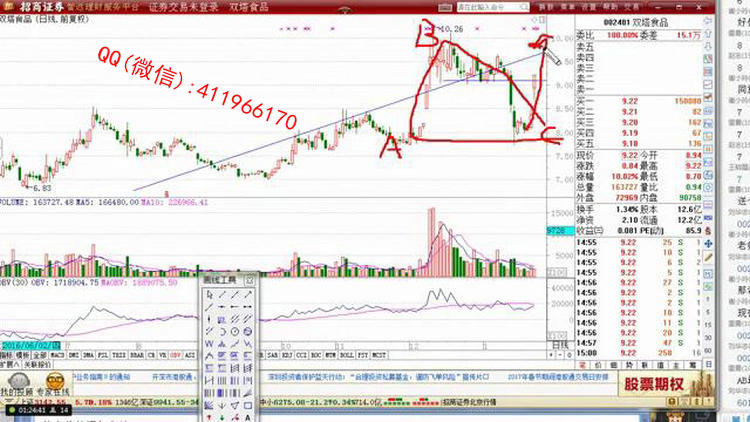The height and width of the screenshot is (422, 750).
Task: Click the 买一 9.22 bid row
Action: [x=640, y=101]
